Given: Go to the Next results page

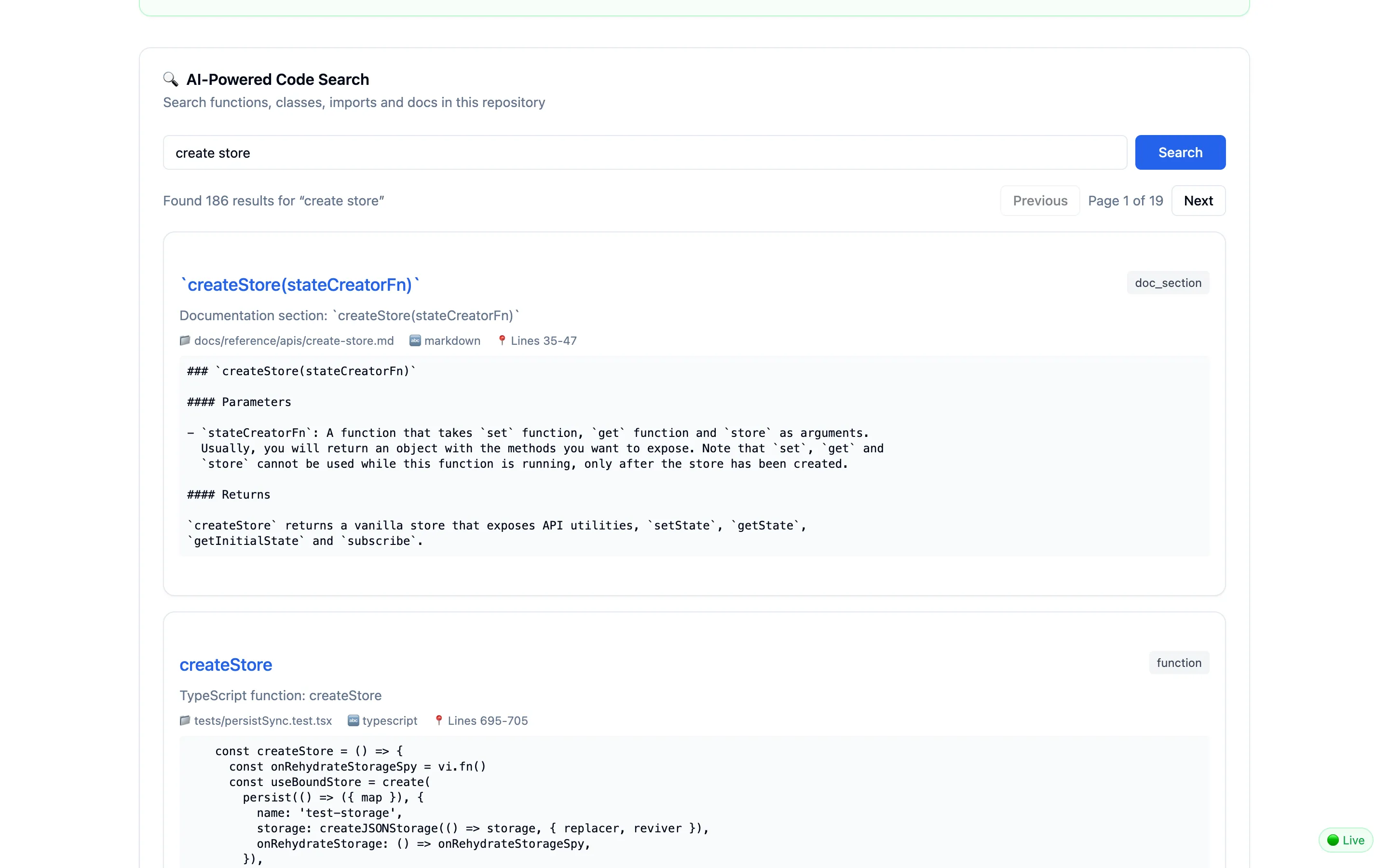Looking at the screenshot, I should [1198, 200].
